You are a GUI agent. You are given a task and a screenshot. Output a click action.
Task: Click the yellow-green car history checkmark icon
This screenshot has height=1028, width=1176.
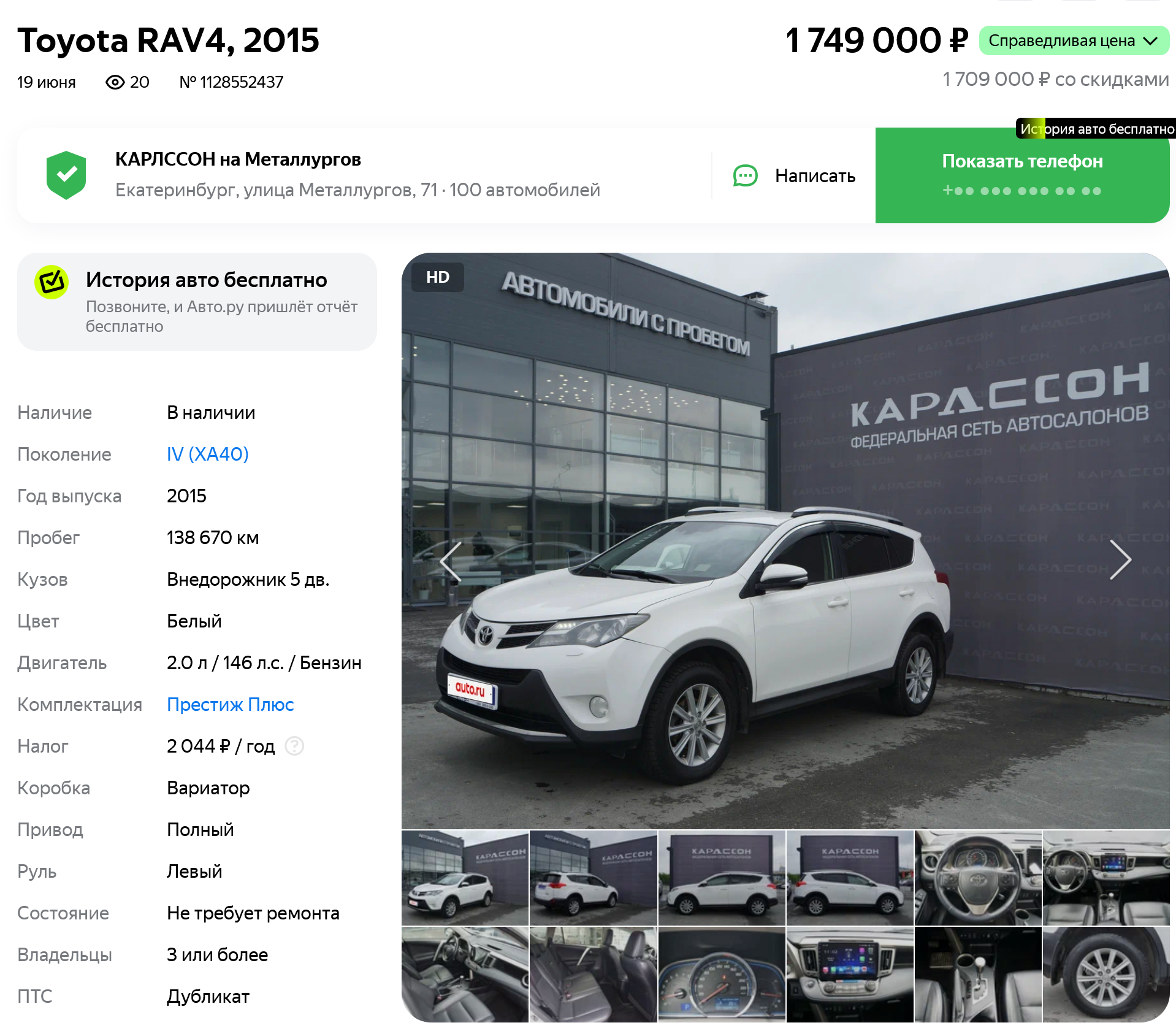coord(52,282)
